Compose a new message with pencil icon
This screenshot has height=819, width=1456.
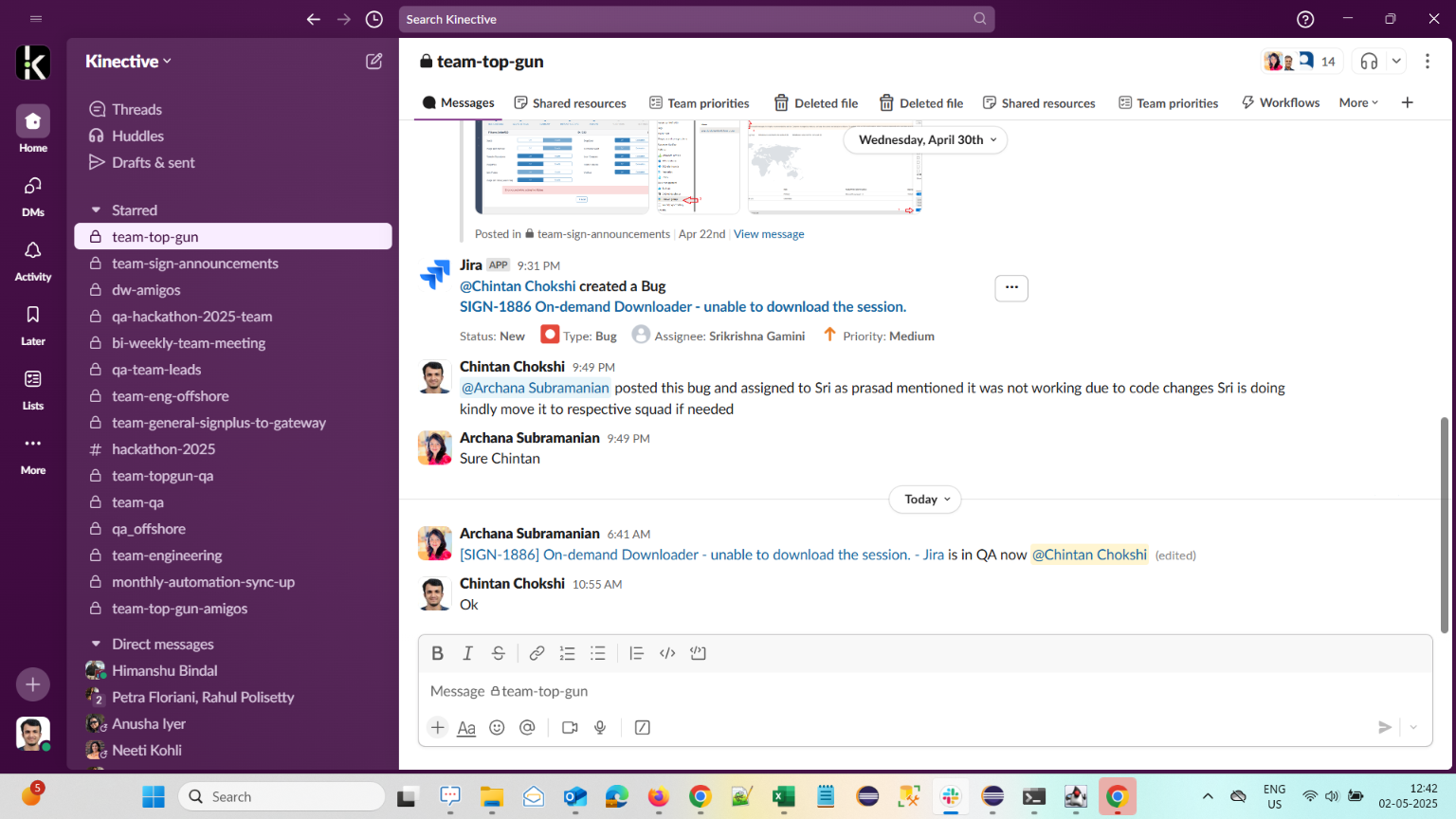coord(374,62)
